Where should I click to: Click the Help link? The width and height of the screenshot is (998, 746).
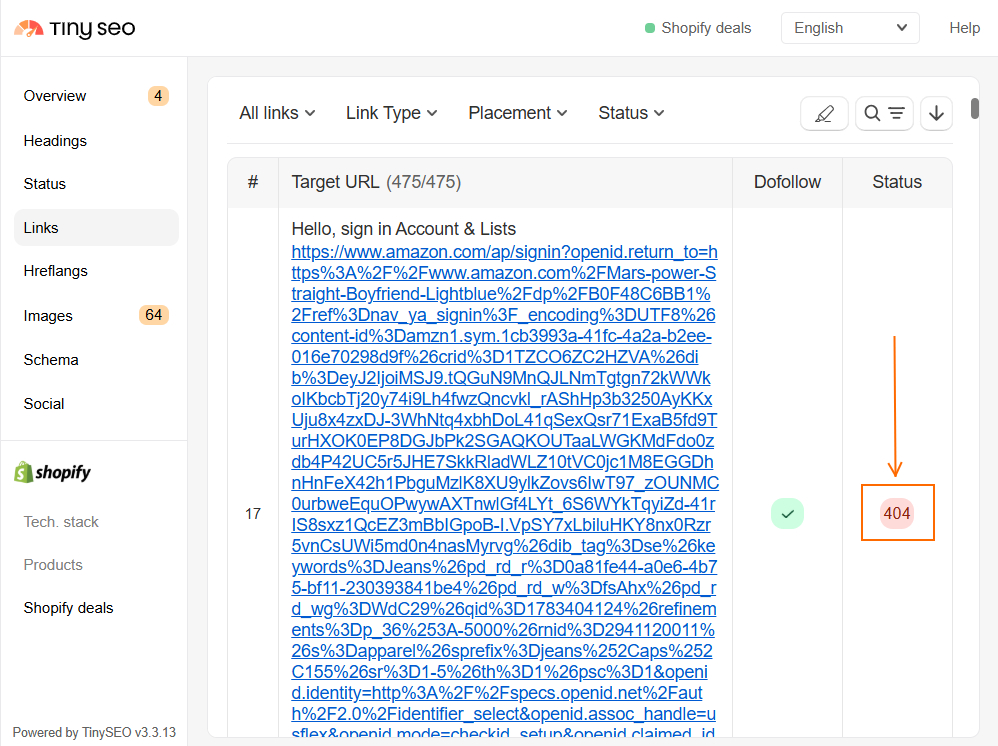964,28
